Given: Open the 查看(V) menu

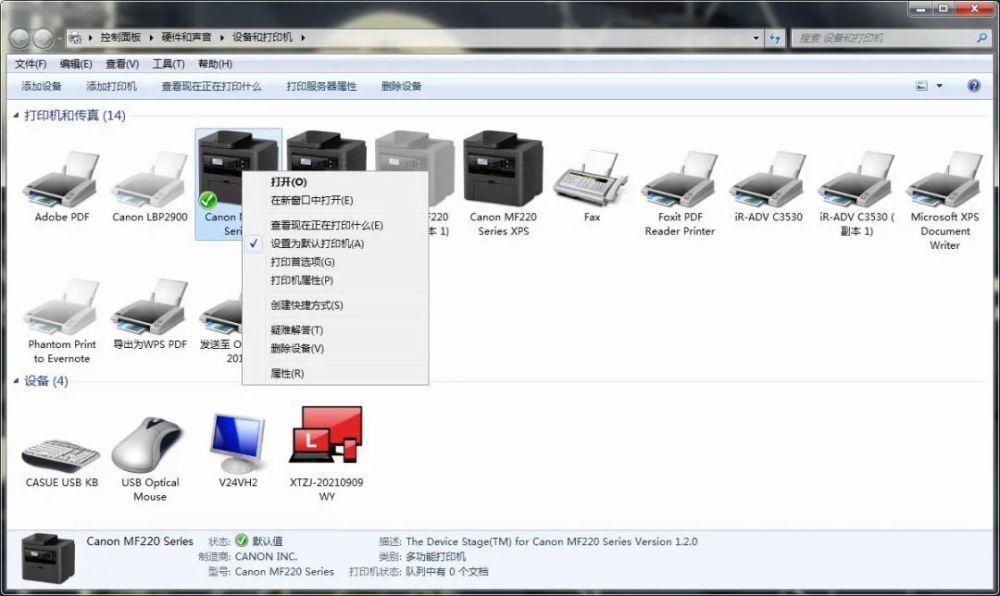Looking at the screenshot, I should pos(122,64).
